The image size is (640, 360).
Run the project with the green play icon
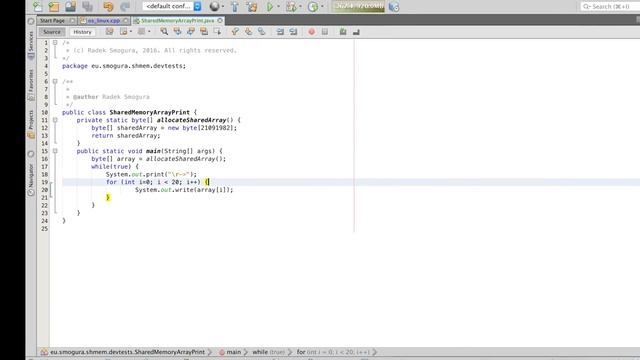(269, 7)
